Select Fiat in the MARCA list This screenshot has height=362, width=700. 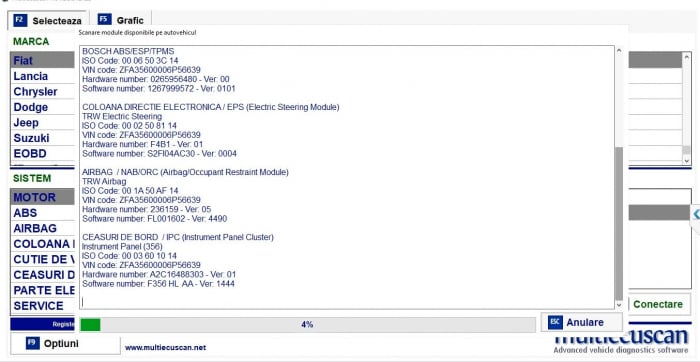[42, 60]
